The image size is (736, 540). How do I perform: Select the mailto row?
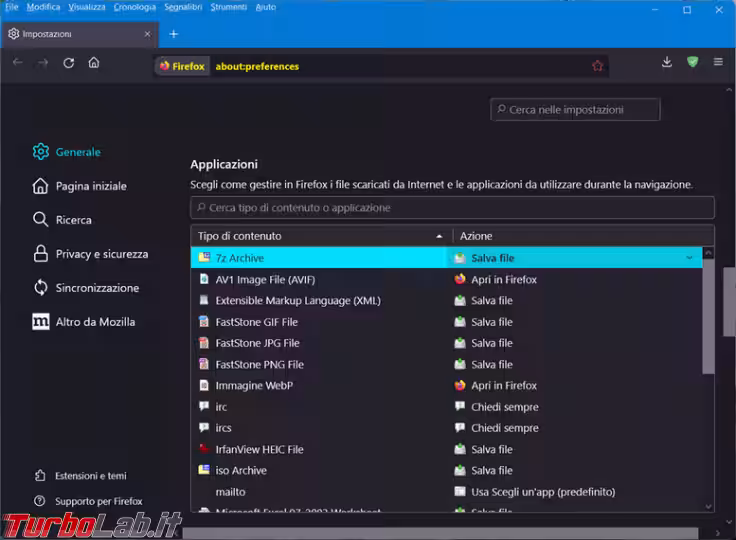[x=446, y=492]
